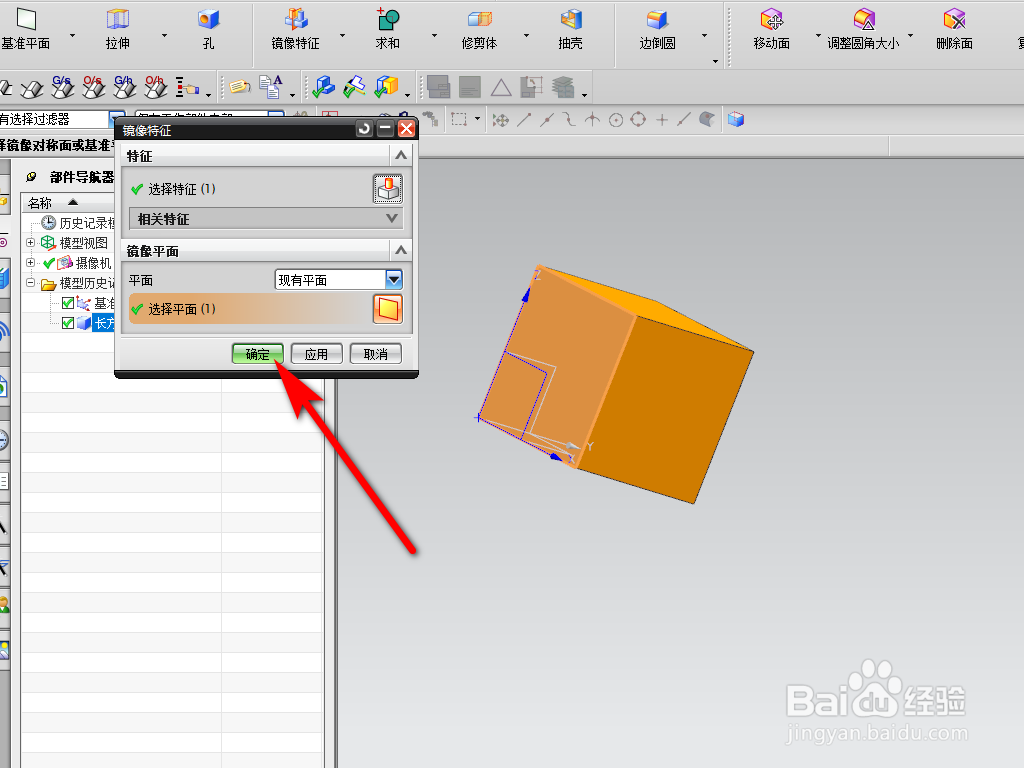Screen dimensions: 1024x768
Task: Click the blue cube icon on selection bar
Action: [736, 120]
